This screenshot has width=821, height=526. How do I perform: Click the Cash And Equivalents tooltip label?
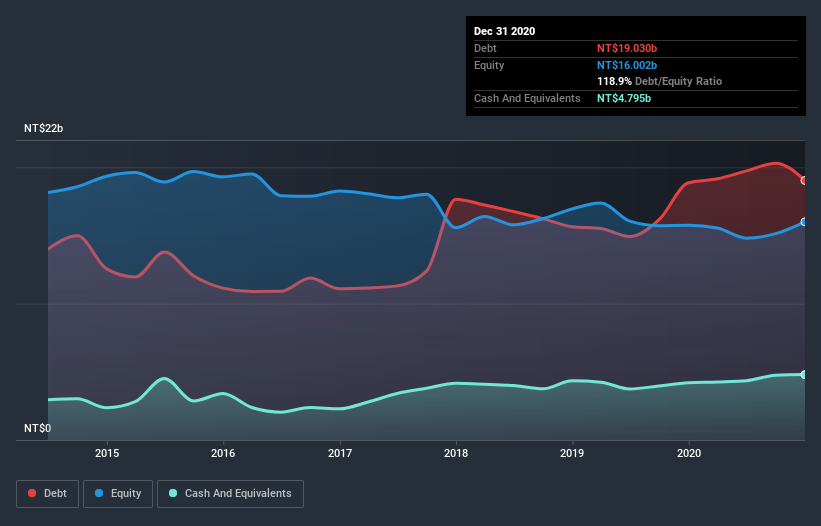(x=527, y=98)
